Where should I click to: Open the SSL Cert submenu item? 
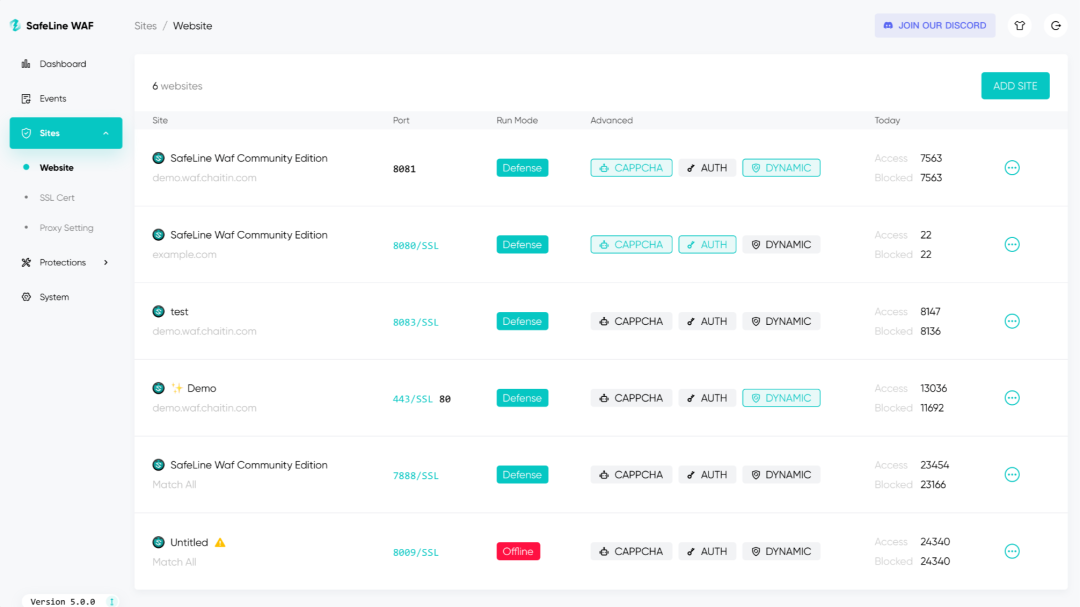pos(57,198)
